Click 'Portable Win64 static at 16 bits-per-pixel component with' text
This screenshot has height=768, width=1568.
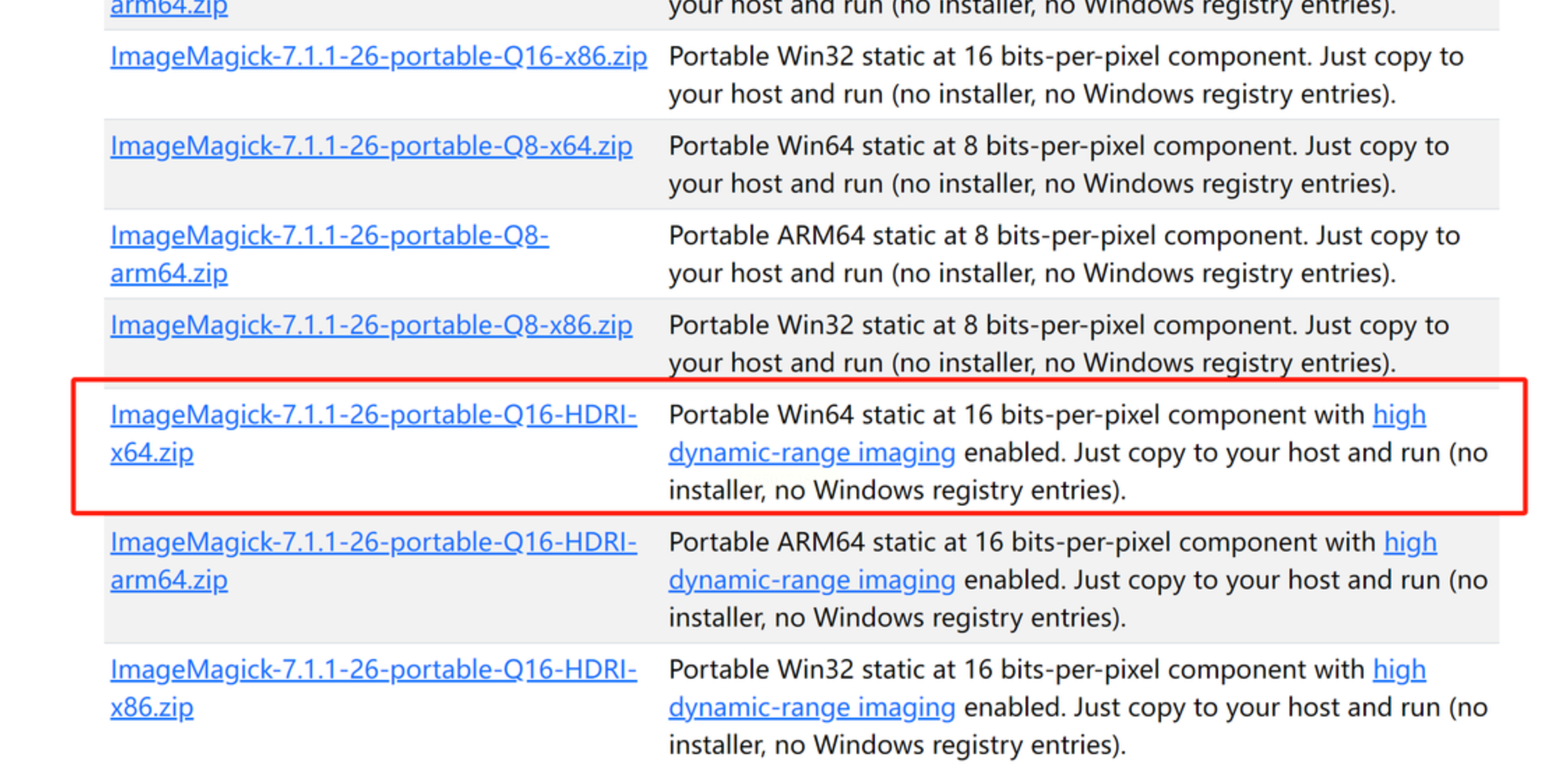tap(1016, 415)
